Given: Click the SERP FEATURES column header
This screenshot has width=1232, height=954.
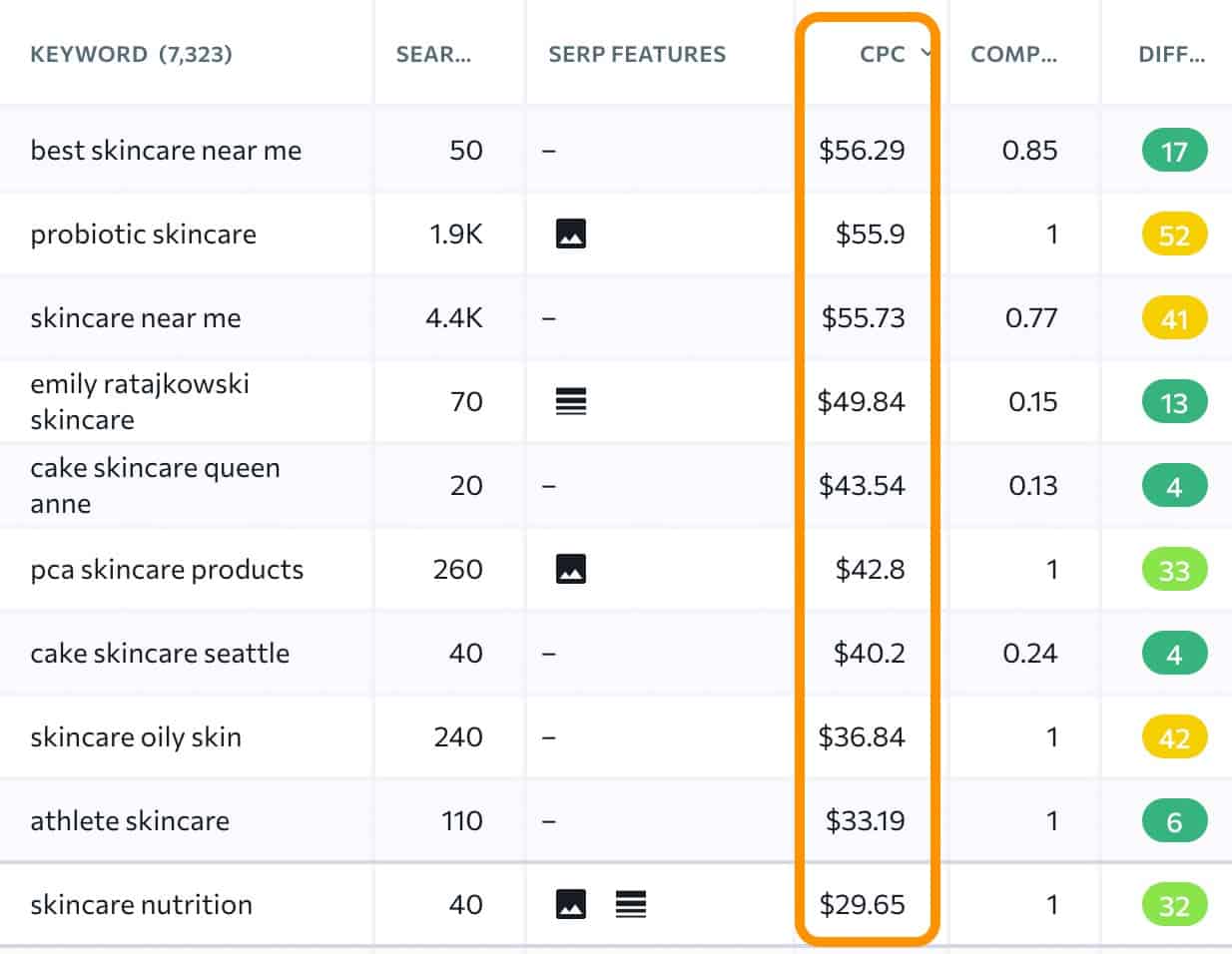Looking at the screenshot, I should click(636, 55).
